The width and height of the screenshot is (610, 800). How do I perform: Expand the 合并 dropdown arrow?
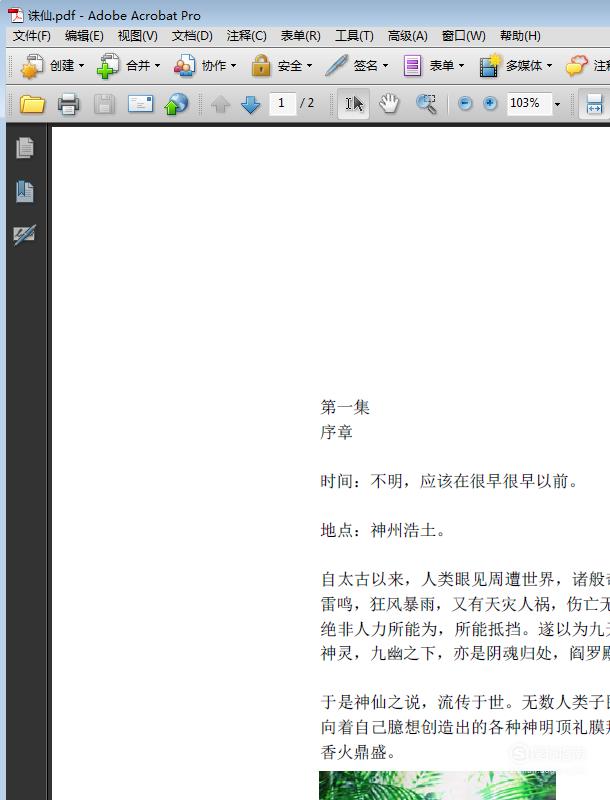point(157,66)
